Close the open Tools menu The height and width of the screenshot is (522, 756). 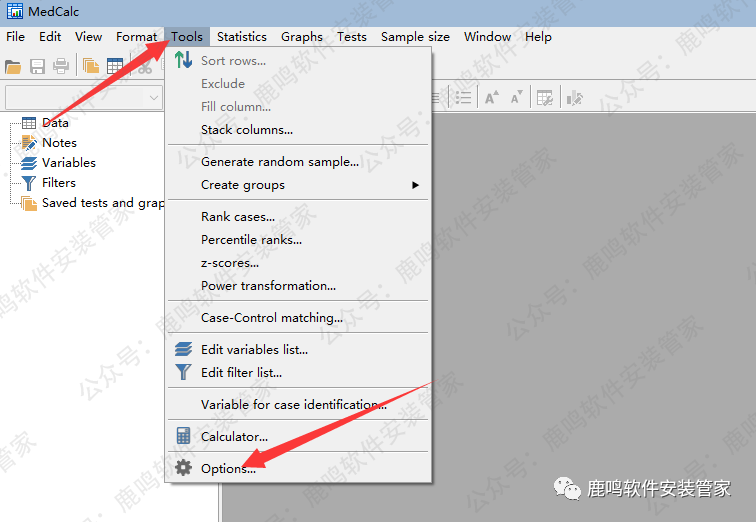click(187, 37)
